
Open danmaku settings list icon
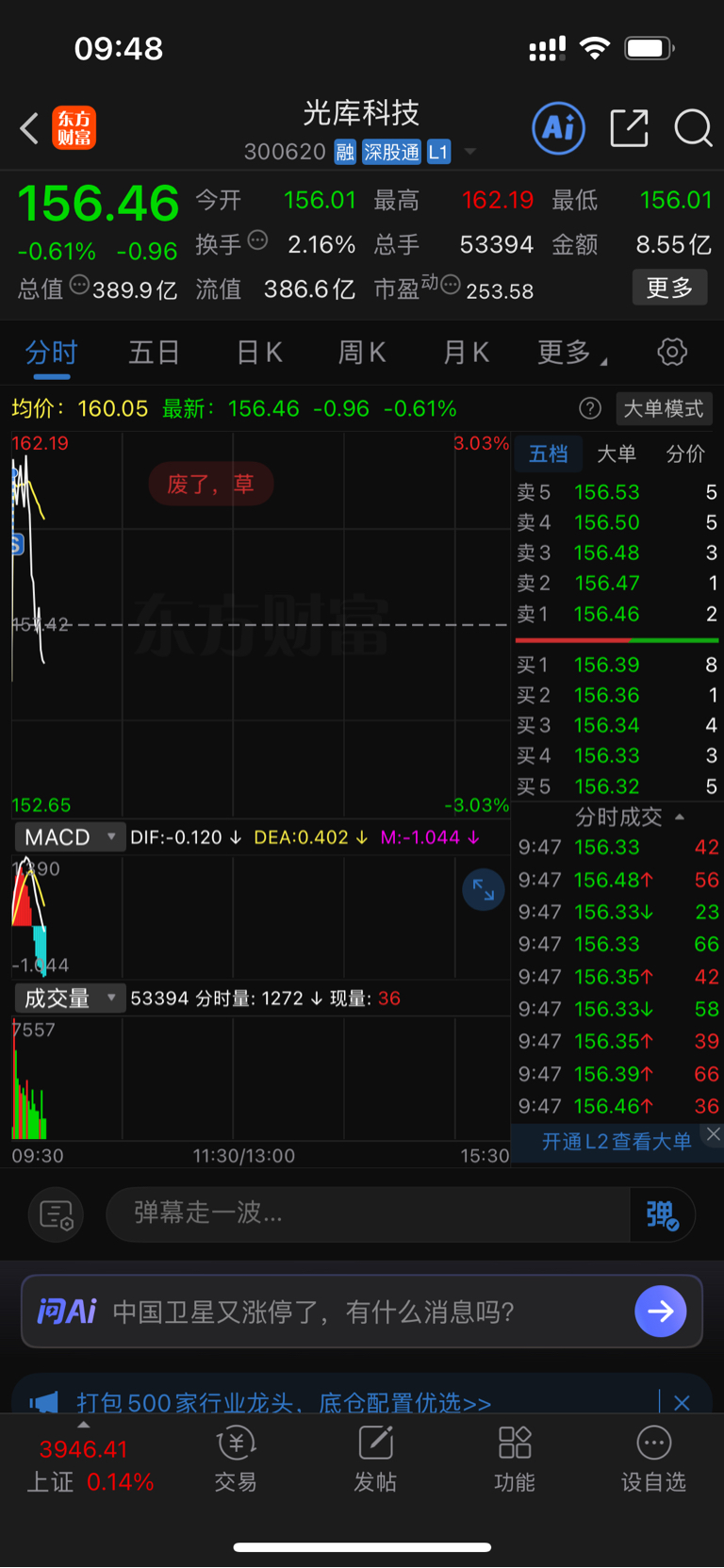(57, 1214)
